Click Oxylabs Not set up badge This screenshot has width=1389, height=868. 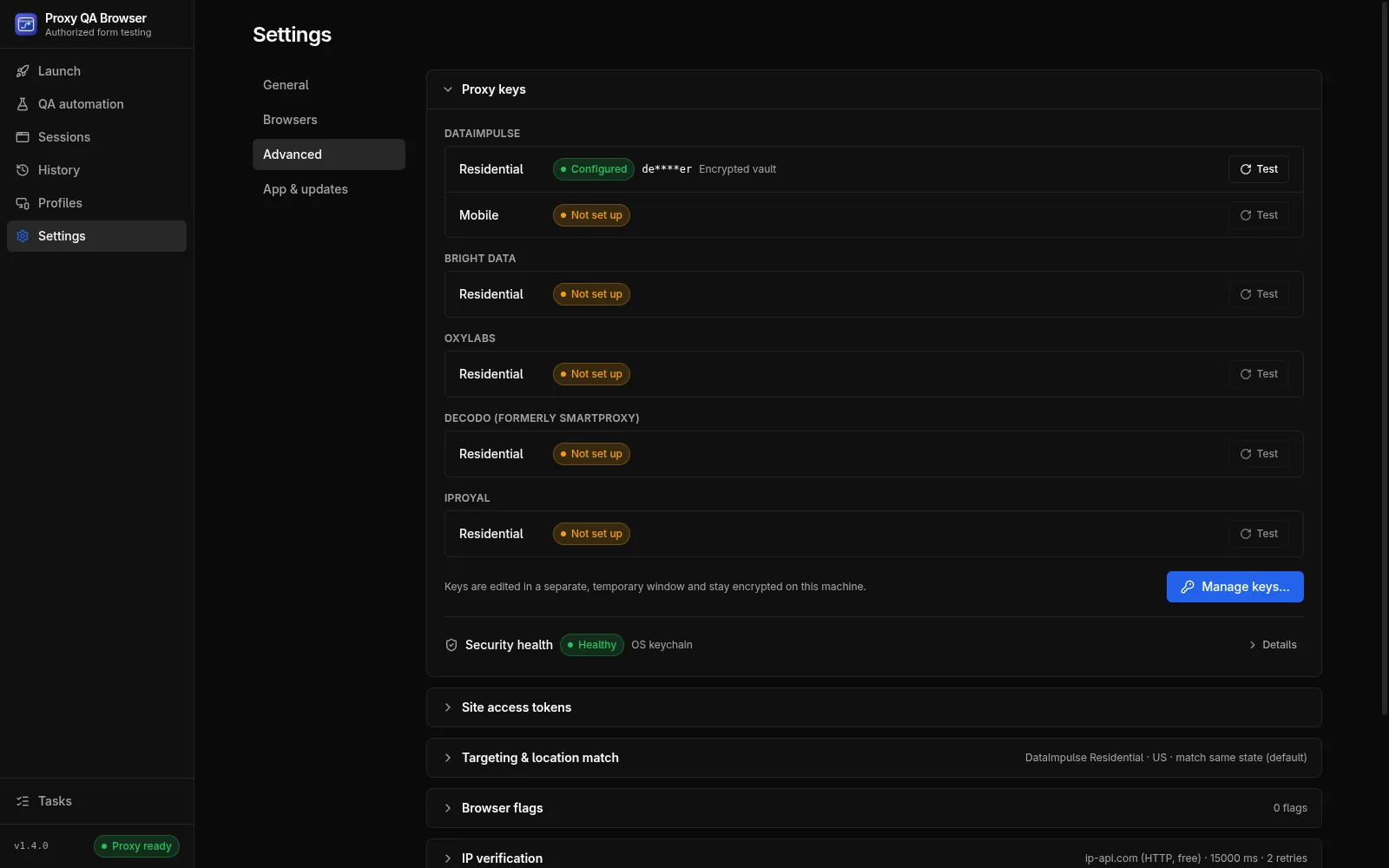click(x=591, y=374)
